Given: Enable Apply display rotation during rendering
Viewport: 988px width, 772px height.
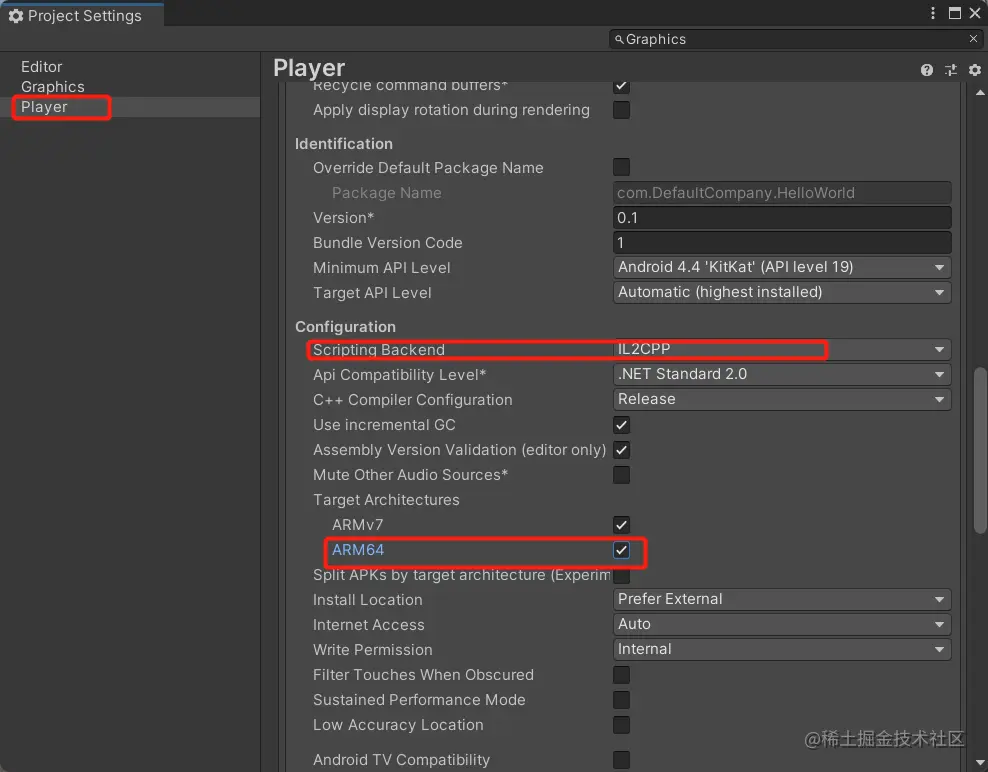Looking at the screenshot, I should (x=621, y=110).
